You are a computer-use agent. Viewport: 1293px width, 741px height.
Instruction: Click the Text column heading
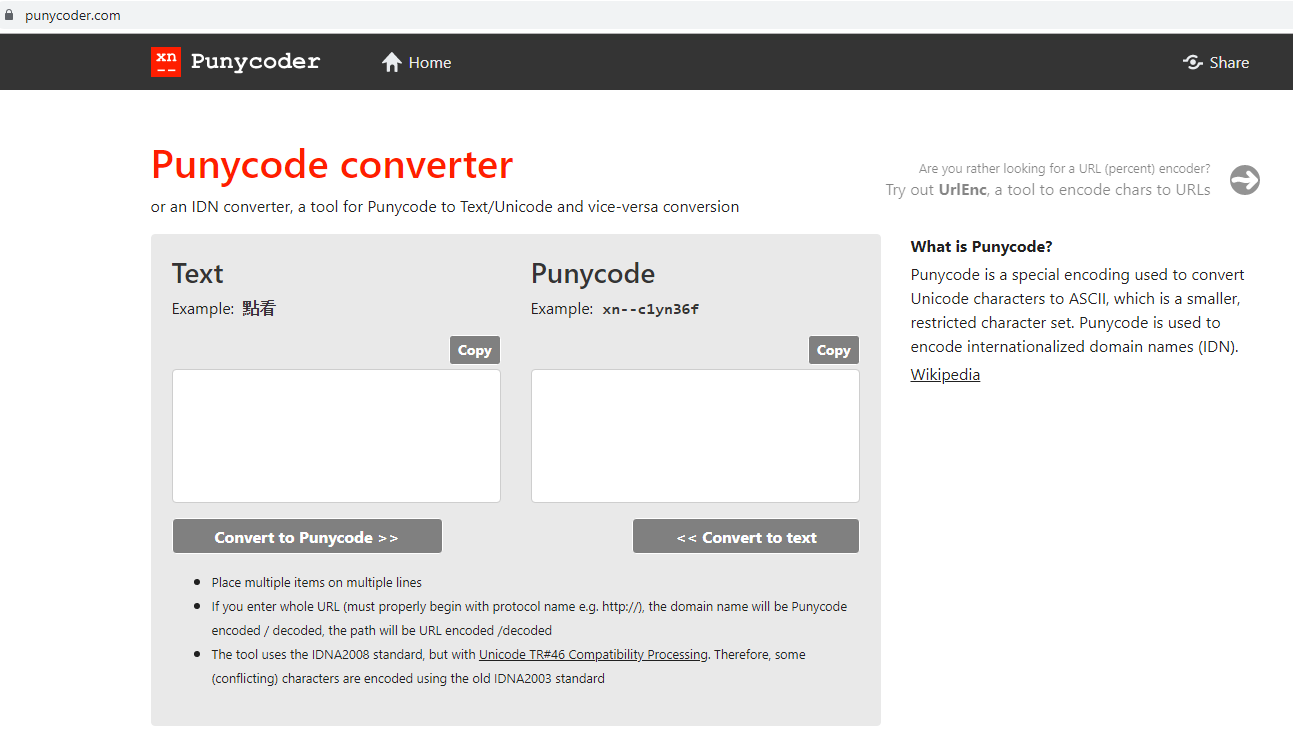click(x=198, y=274)
